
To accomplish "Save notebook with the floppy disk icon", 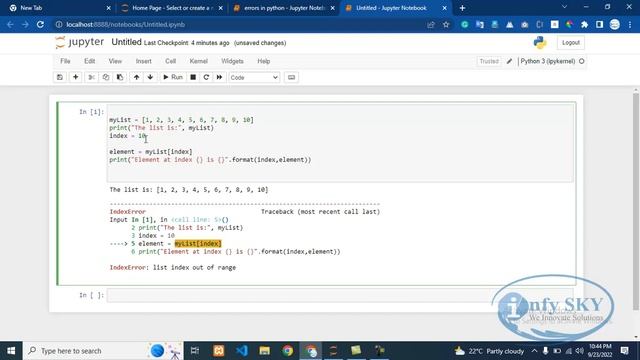I will [60, 77].
